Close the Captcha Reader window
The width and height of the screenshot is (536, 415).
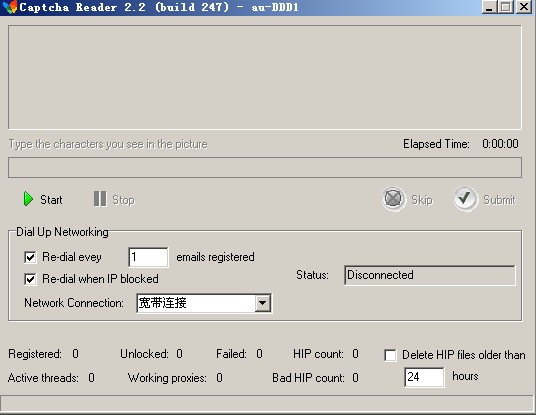(524, 7)
